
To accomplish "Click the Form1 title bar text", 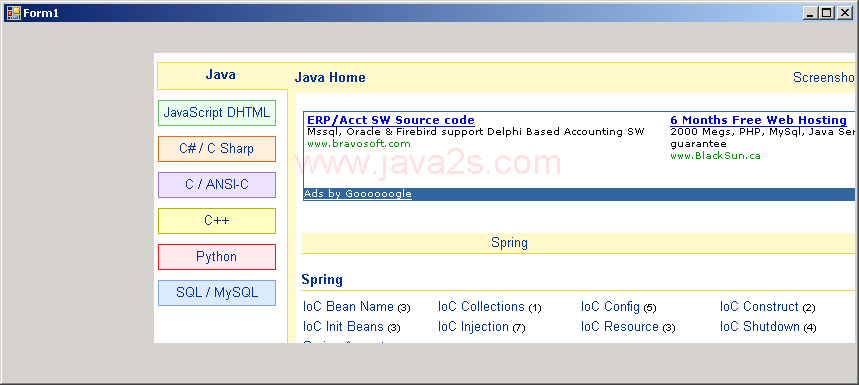I will 41,13.
